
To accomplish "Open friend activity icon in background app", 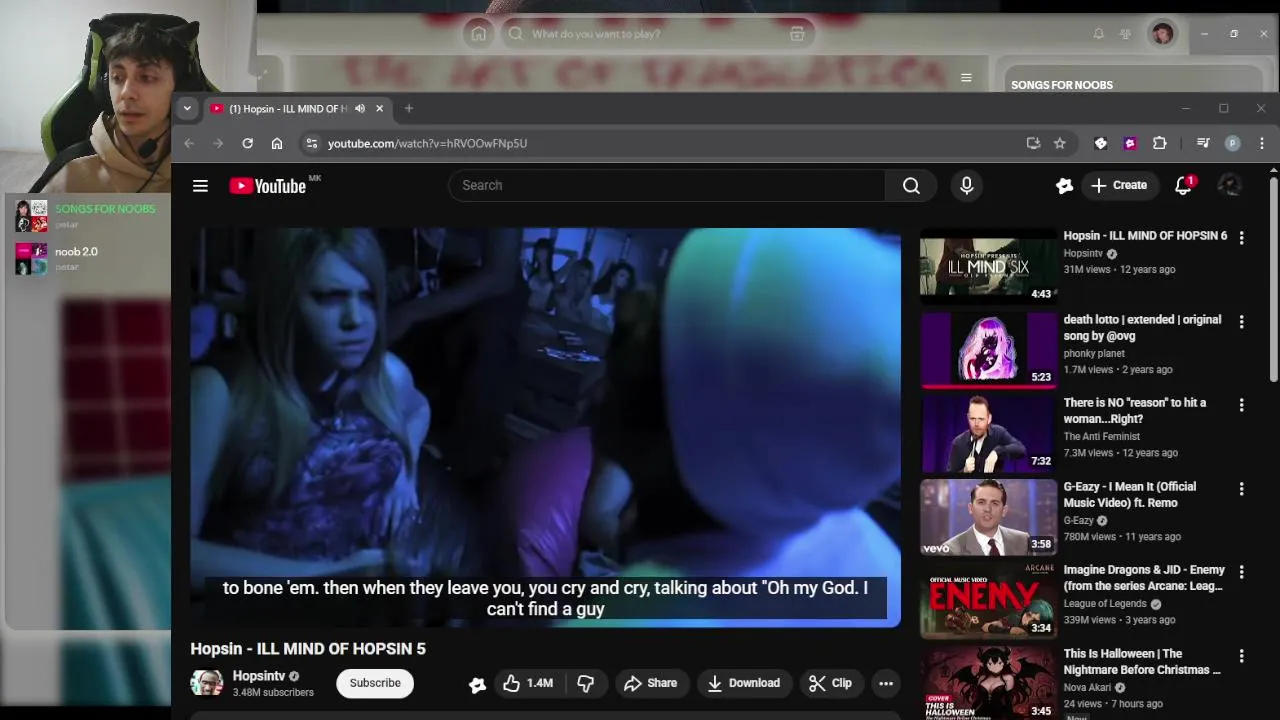I will click(1125, 34).
